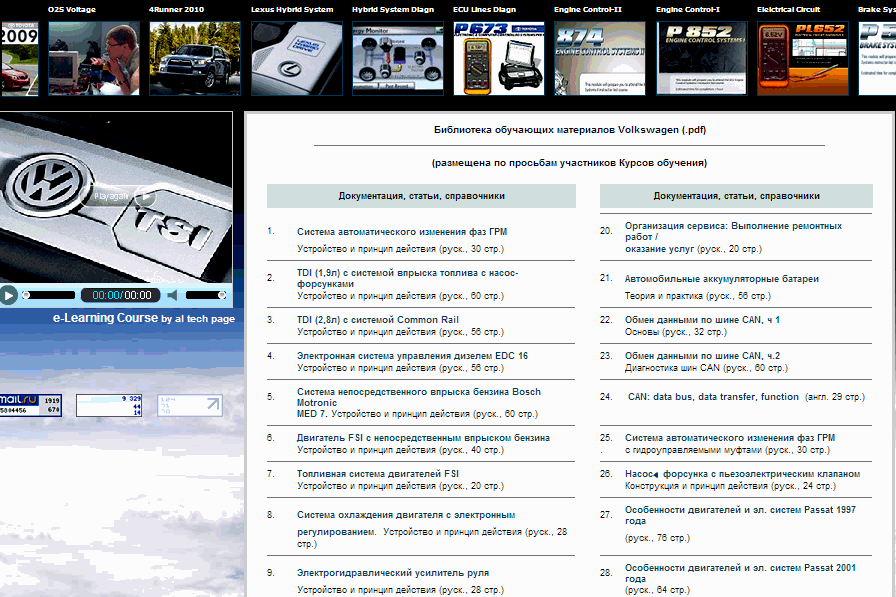Open the Mail.ru counter badge
This screenshot has width=896, height=597.
point(30,405)
